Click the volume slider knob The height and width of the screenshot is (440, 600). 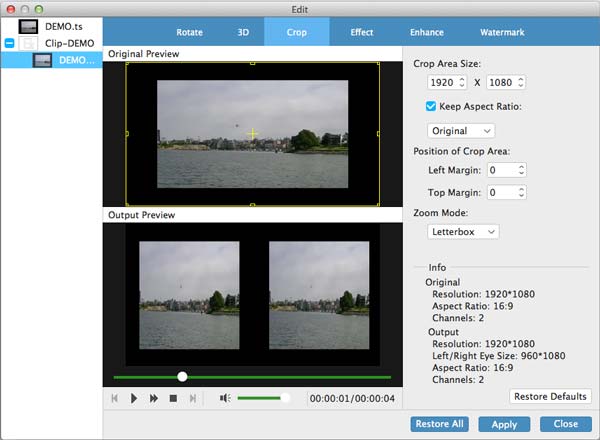285,398
